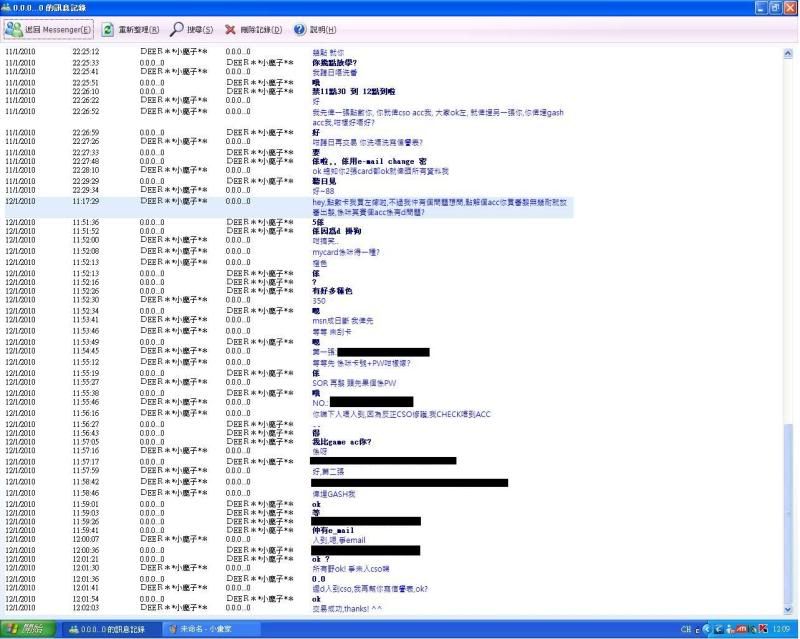
Task: Open help via 說明(H)
Action: (315, 30)
